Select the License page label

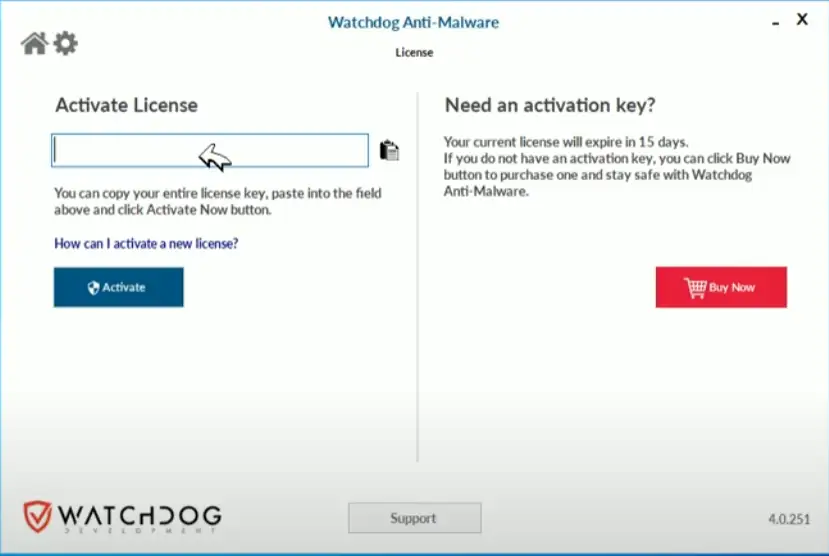click(414, 52)
